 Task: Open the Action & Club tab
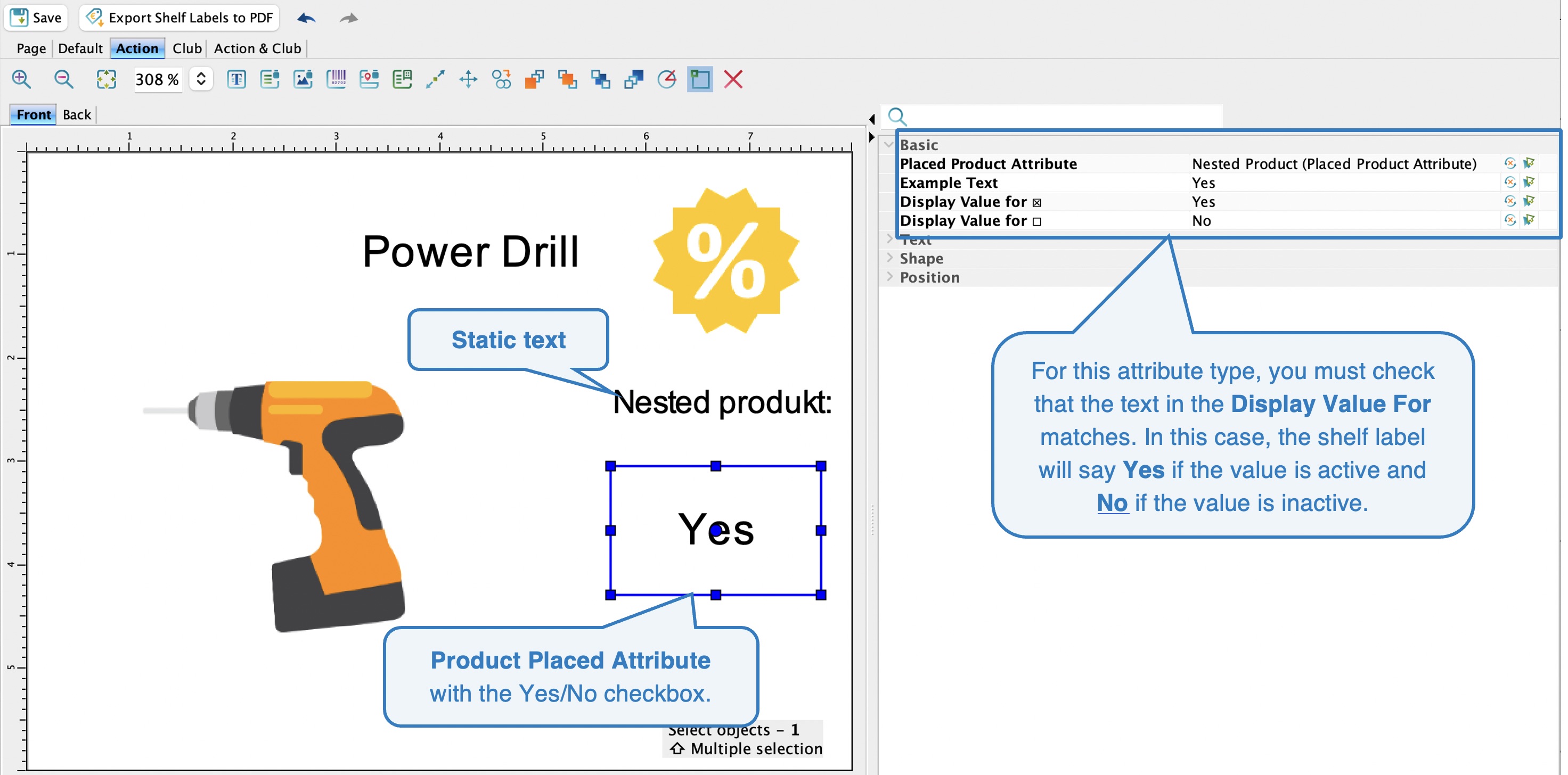coord(257,48)
